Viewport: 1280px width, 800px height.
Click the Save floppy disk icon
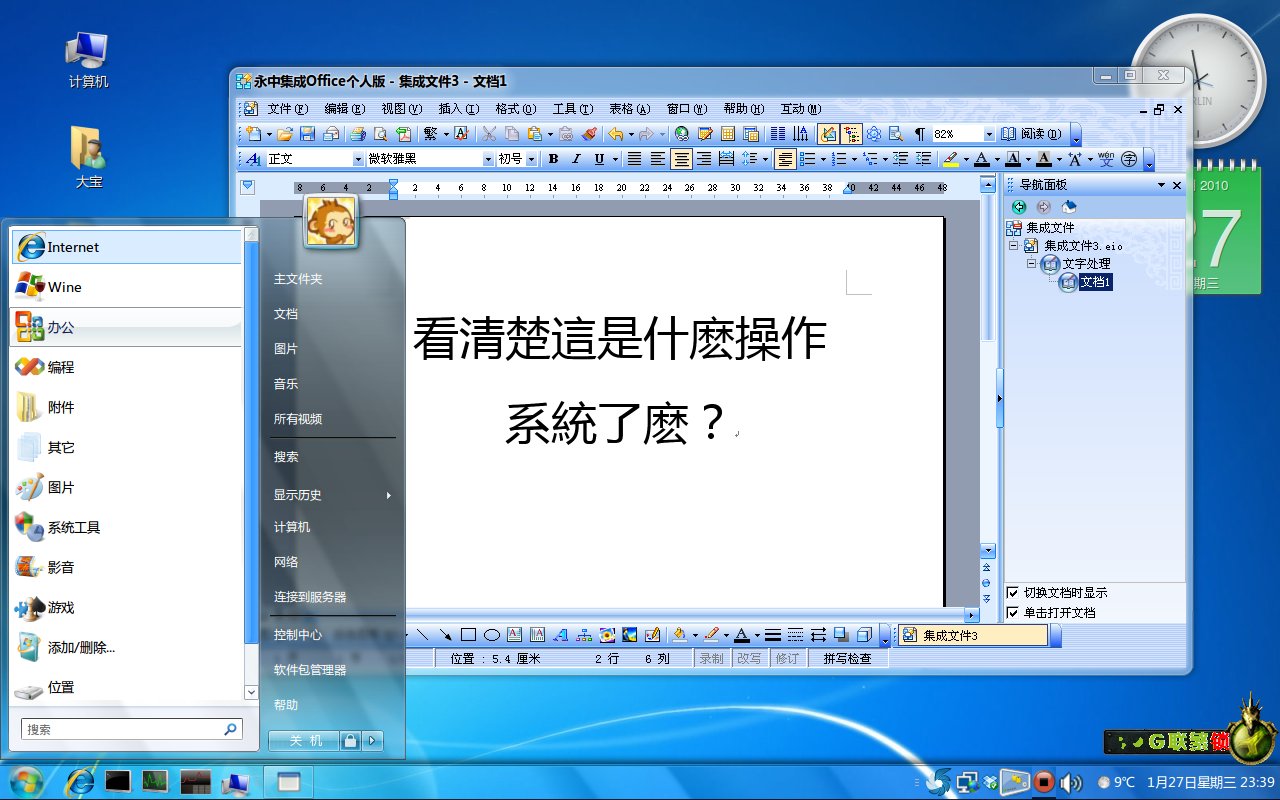point(307,133)
